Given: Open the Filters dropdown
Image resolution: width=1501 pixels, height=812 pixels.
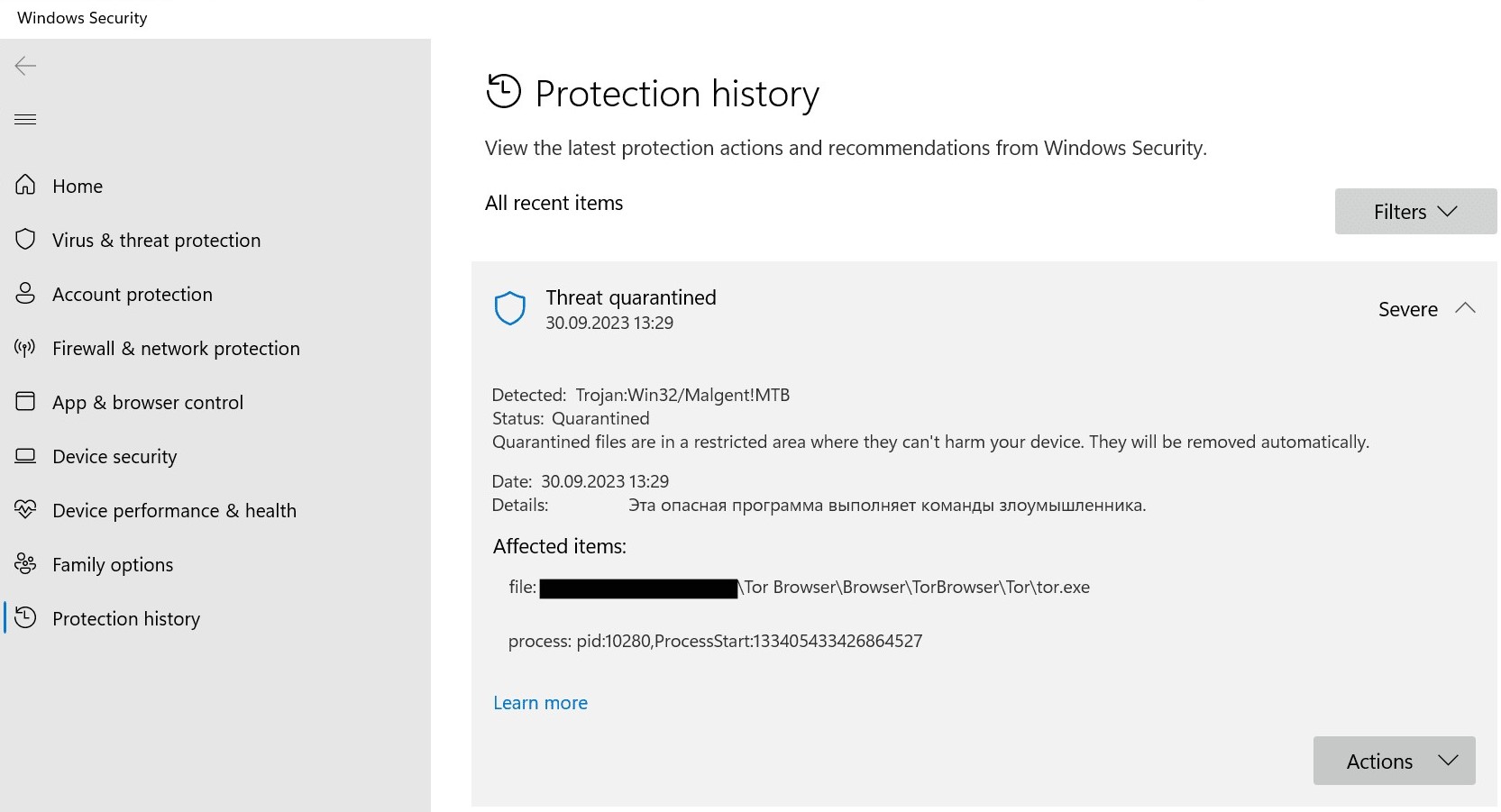Looking at the screenshot, I should tap(1414, 212).
